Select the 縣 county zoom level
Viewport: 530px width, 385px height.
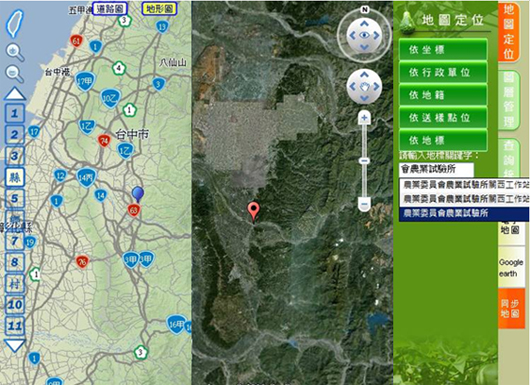15,177
